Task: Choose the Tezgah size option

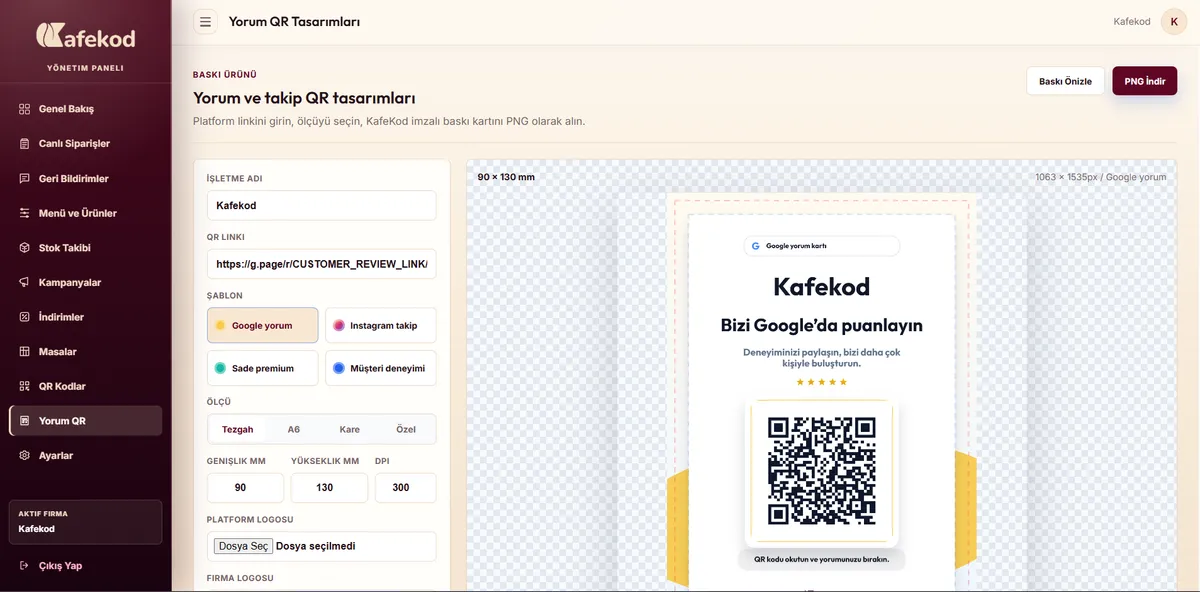Action: [x=238, y=429]
